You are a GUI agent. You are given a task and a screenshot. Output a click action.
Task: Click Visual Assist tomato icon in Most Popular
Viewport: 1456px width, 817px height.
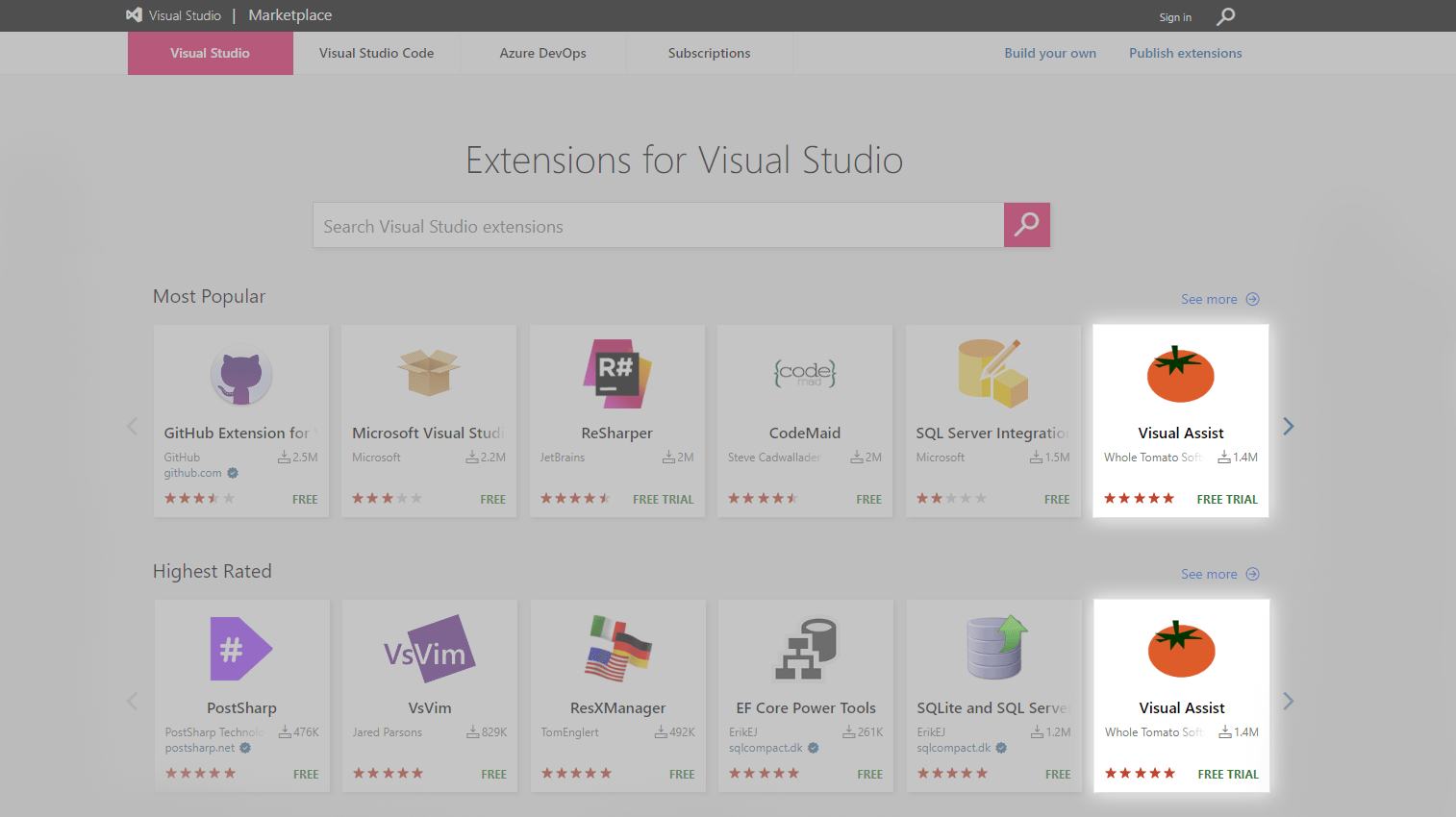click(x=1181, y=374)
